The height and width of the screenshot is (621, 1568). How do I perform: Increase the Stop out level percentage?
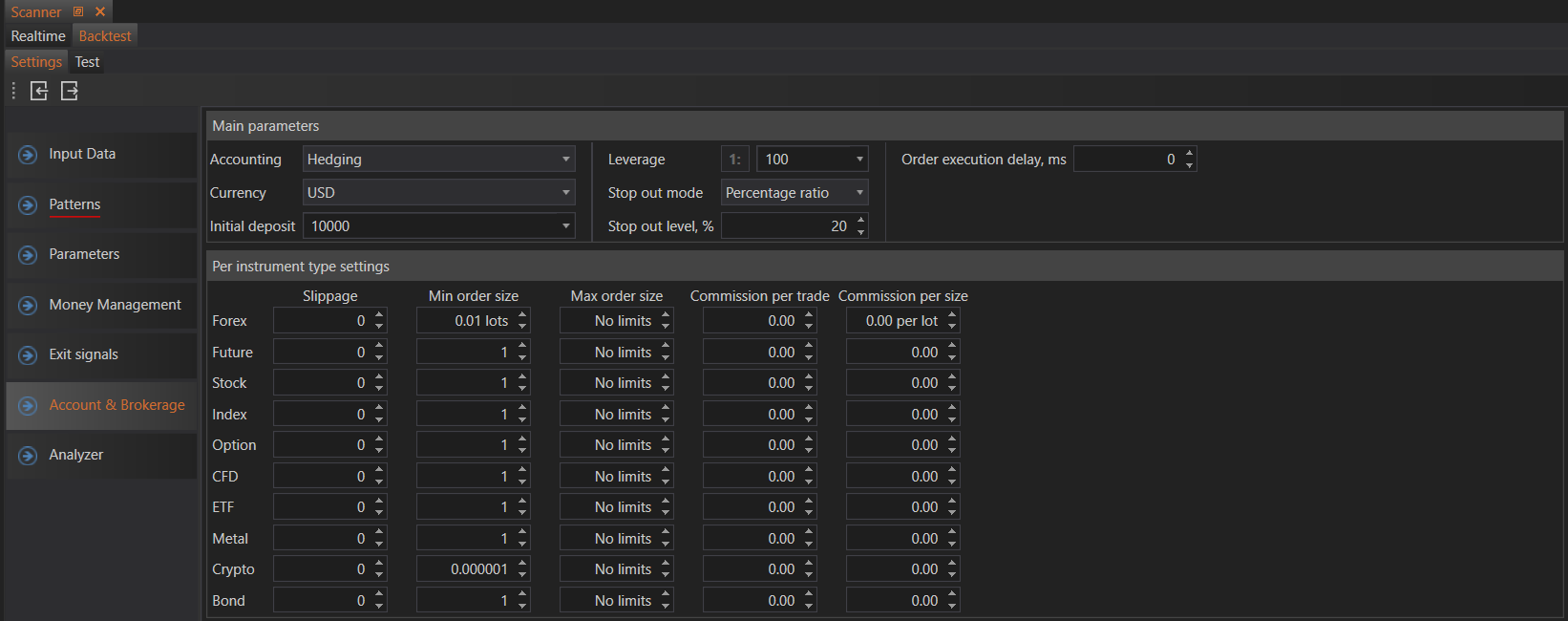coord(861,221)
